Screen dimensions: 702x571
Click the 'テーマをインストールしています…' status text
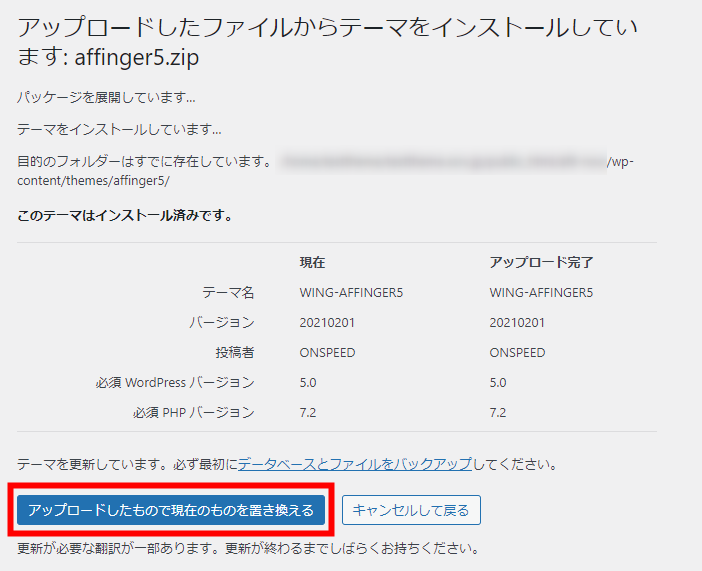click(x=119, y=129)
